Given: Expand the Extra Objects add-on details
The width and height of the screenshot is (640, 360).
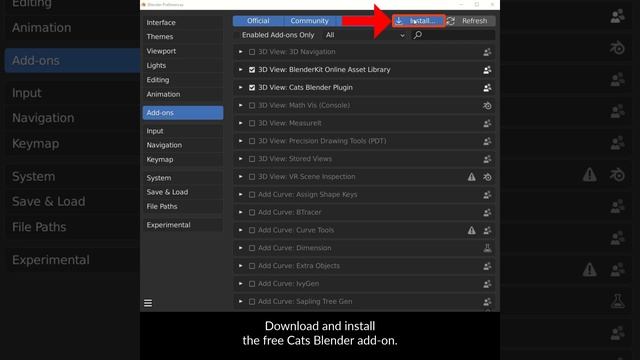Looking at the screenshot, I should (240, 266).
